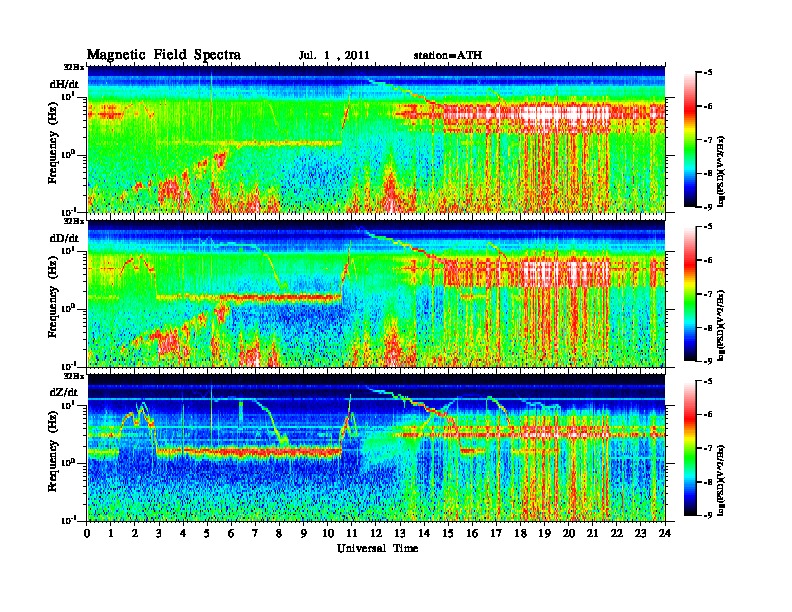Click hour 6 tick label on time axis

coord(231,533)
